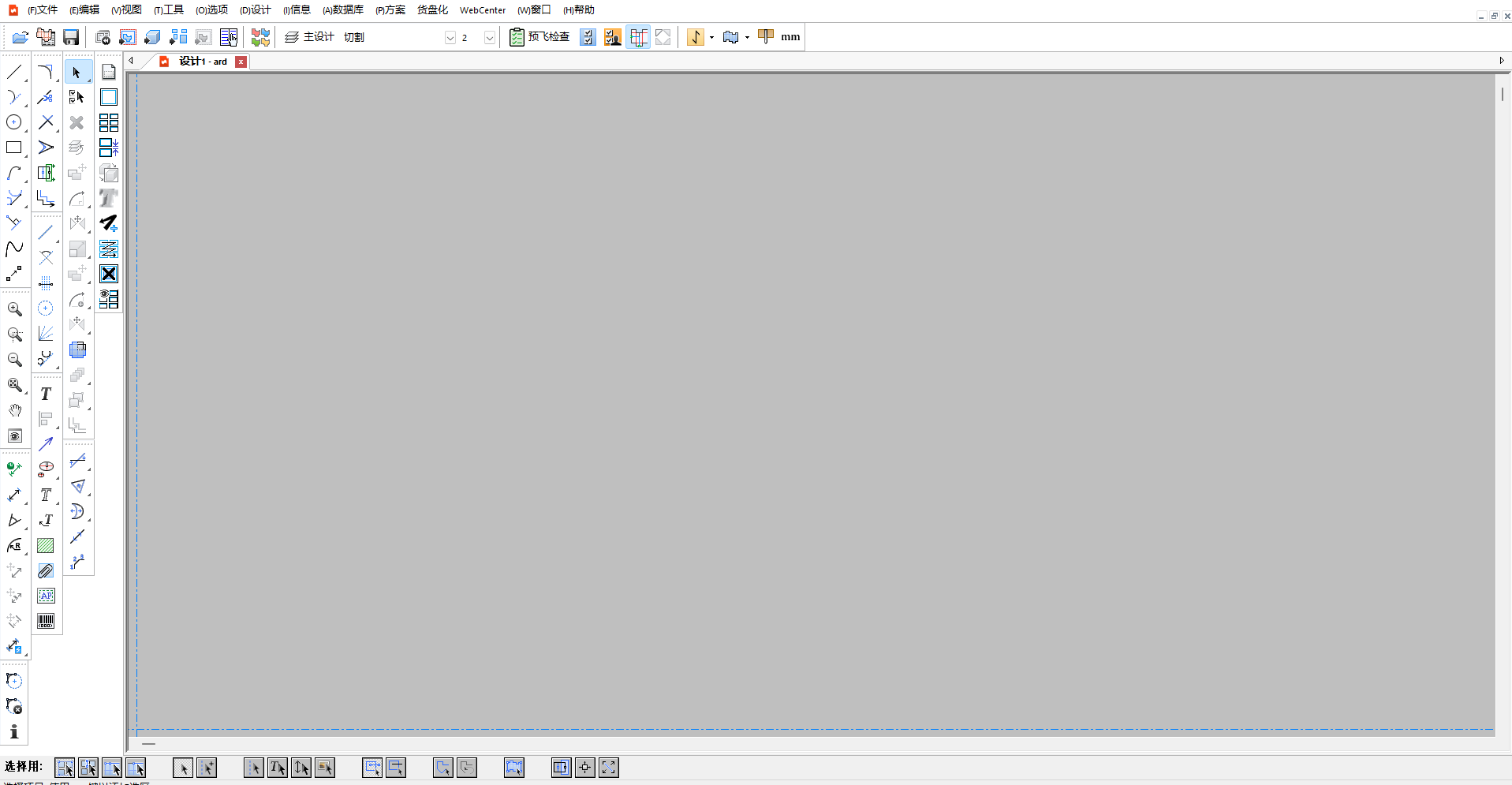Expand the flute direction arrow dropdown
The width and height of the screenshot is (1512, 785).
coord(711,37)
